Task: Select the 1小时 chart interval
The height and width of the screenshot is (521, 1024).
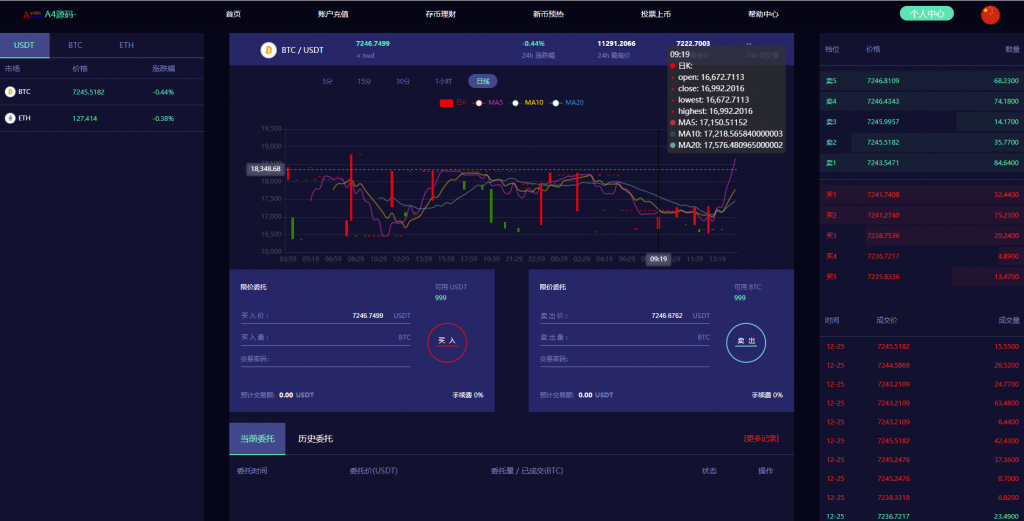Action: point(443,81)
